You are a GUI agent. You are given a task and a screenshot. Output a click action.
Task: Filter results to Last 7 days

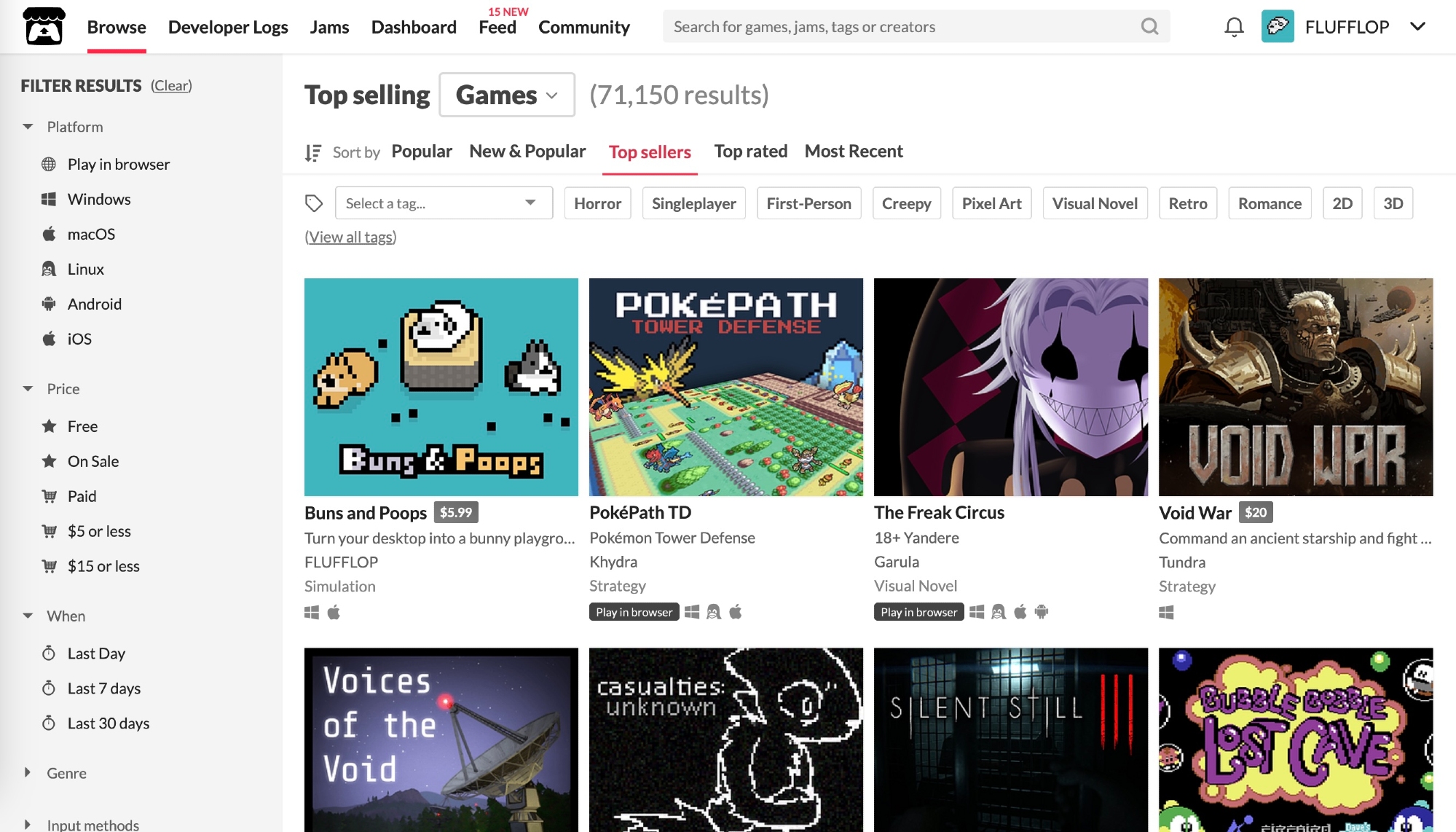103,688
